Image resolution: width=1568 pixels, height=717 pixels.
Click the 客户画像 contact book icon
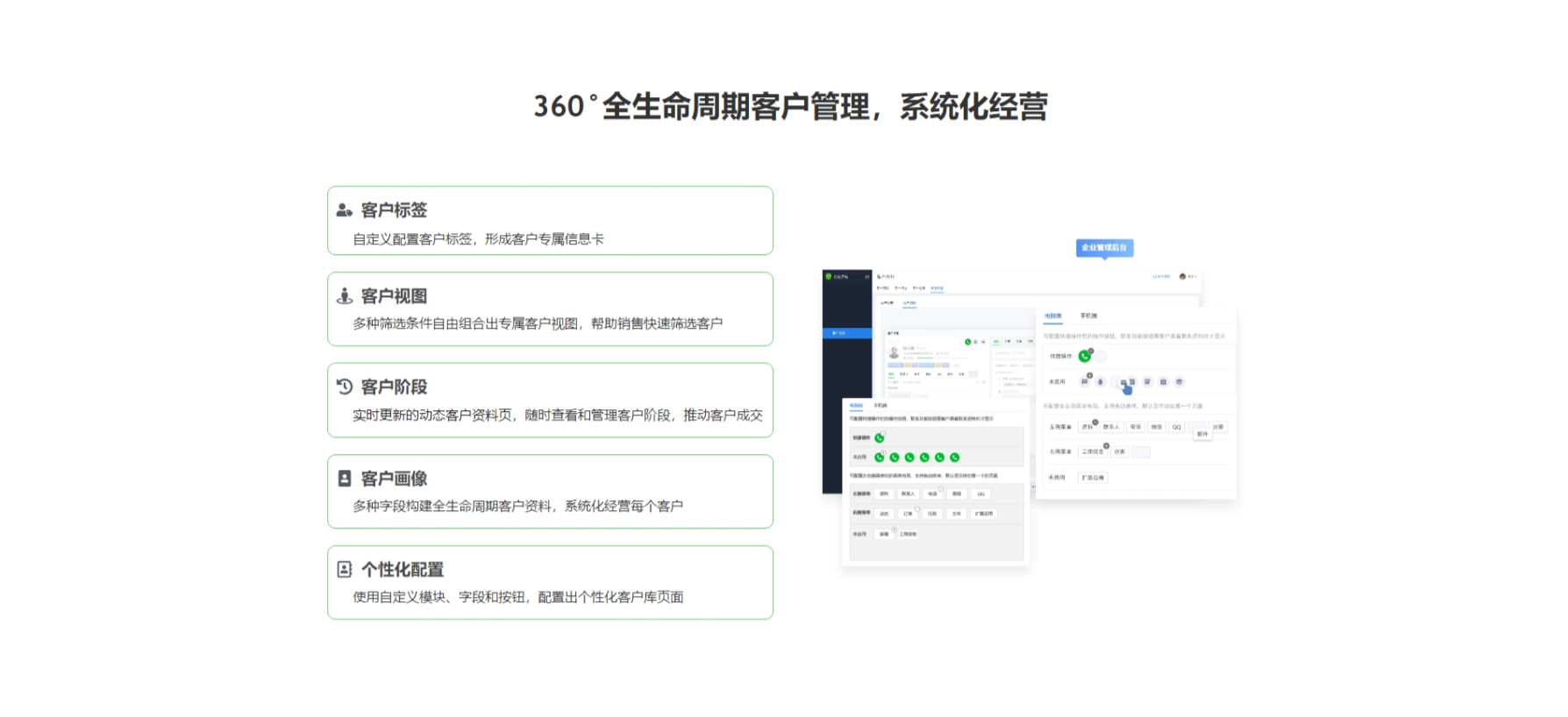tap(345, 479)
